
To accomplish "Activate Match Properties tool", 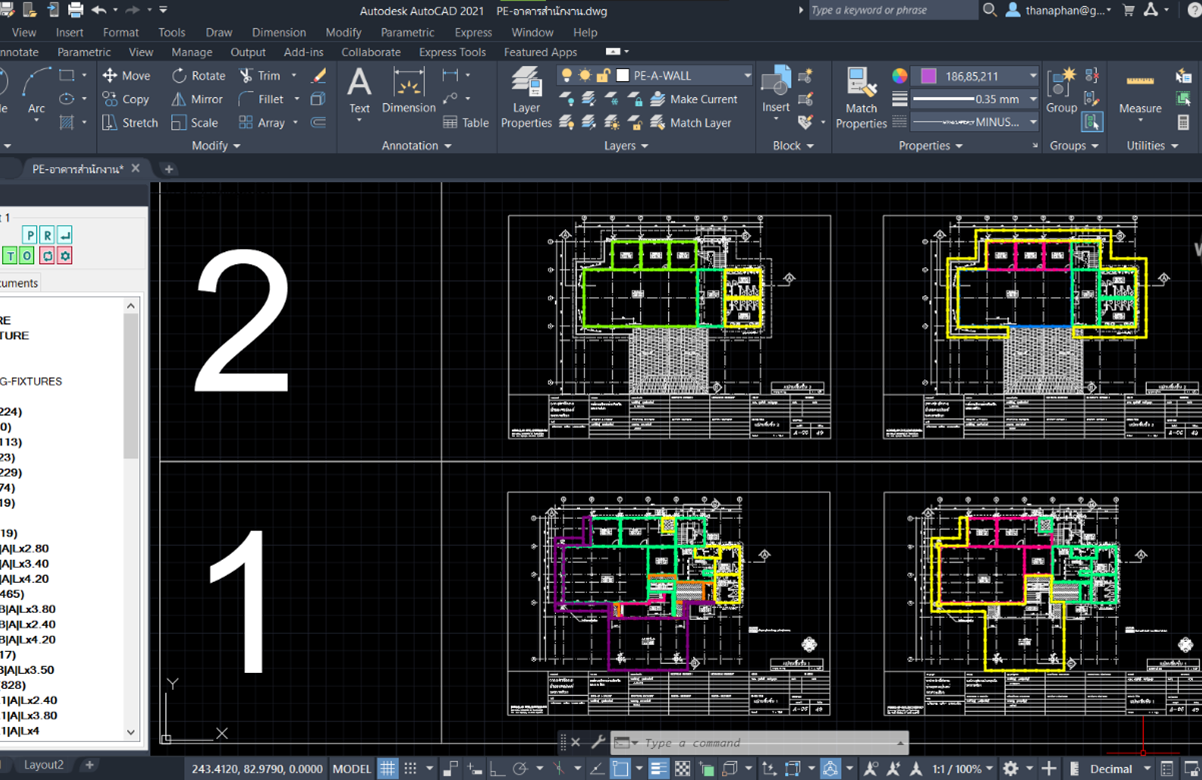I will coord(861,98).
